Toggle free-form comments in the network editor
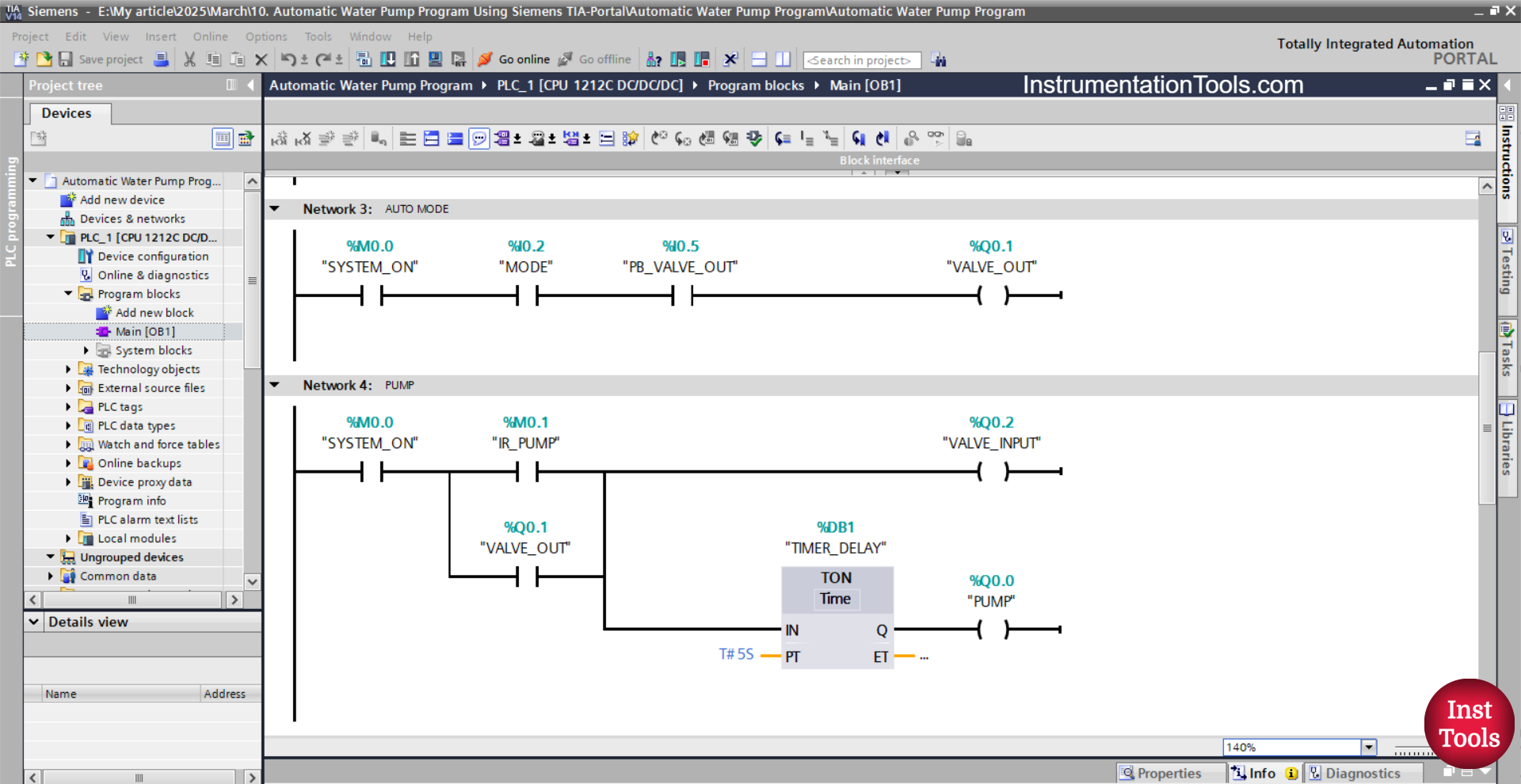Image resolution: width=1521 pixels, height=784 pixels. [478, 138]
